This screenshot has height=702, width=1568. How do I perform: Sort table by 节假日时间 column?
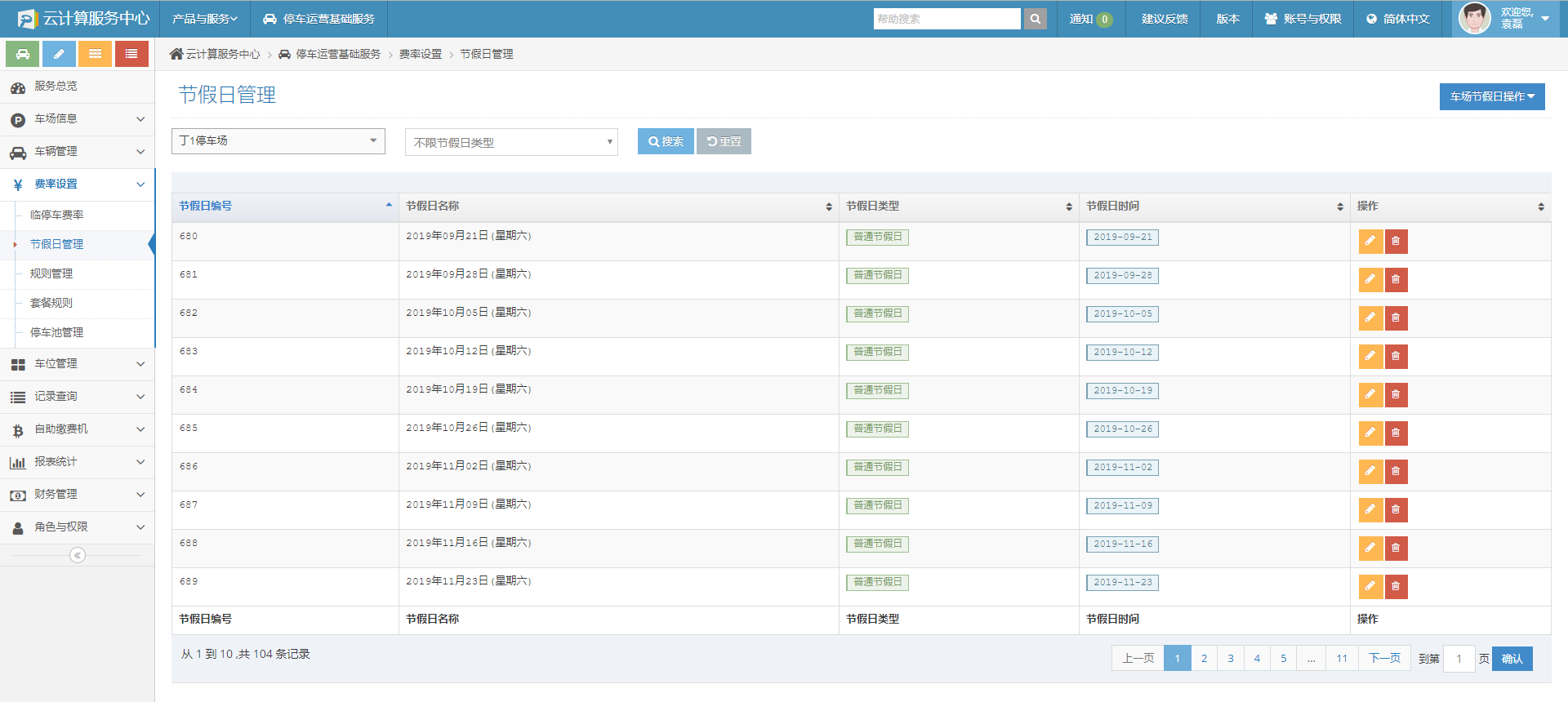coord(1214,207)
